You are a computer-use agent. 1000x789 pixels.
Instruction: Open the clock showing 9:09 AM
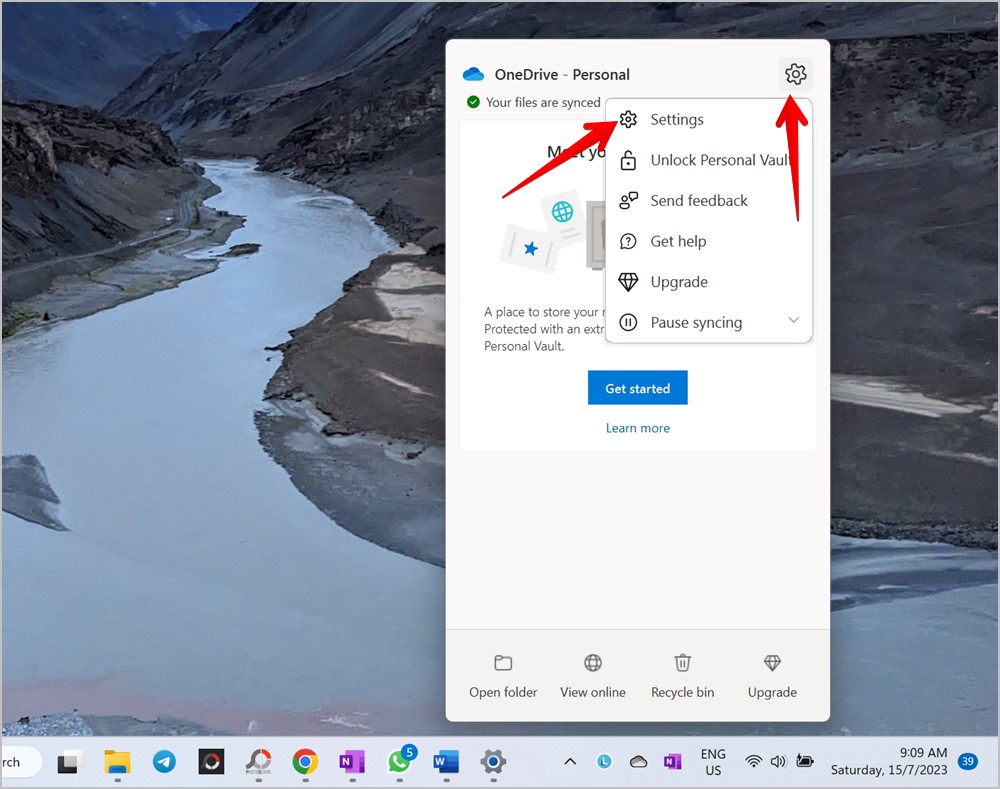click(x=888, y=761)
